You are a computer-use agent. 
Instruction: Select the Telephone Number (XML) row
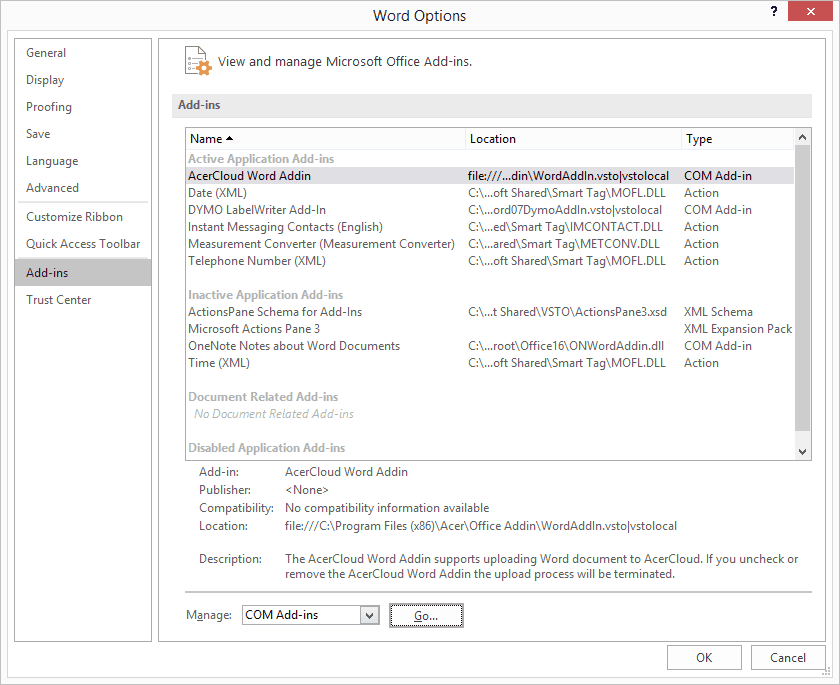[x=490, y=261]
